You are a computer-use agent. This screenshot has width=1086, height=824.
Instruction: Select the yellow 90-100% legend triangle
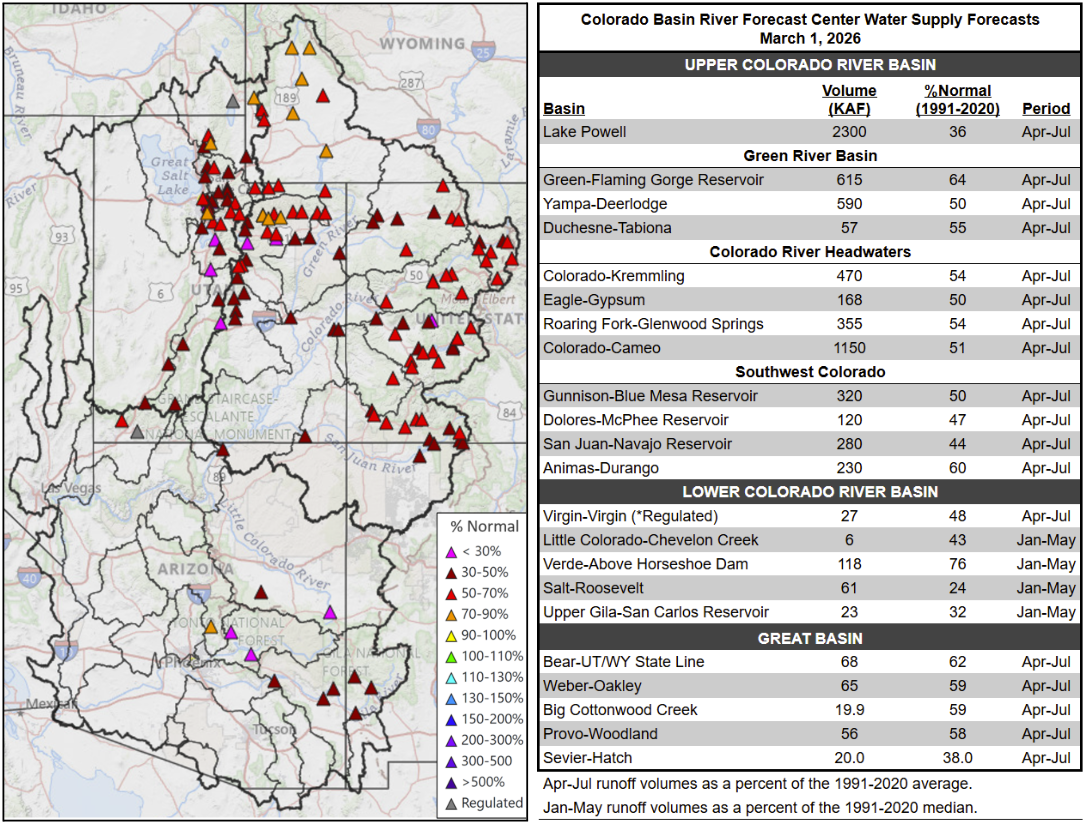click(452, 636)
